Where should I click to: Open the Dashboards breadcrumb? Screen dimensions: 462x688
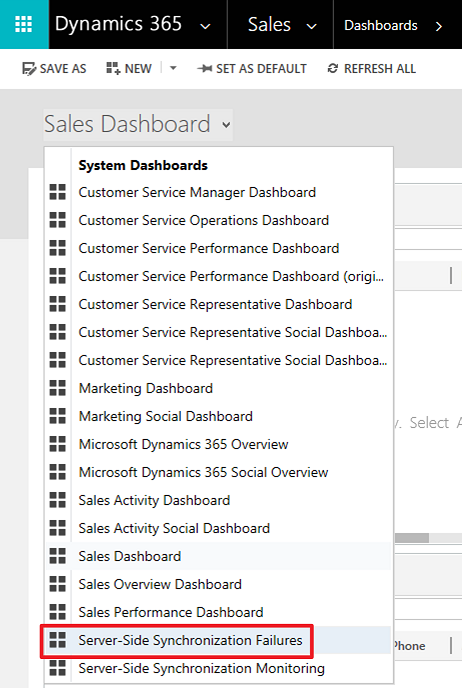point(380,25)
